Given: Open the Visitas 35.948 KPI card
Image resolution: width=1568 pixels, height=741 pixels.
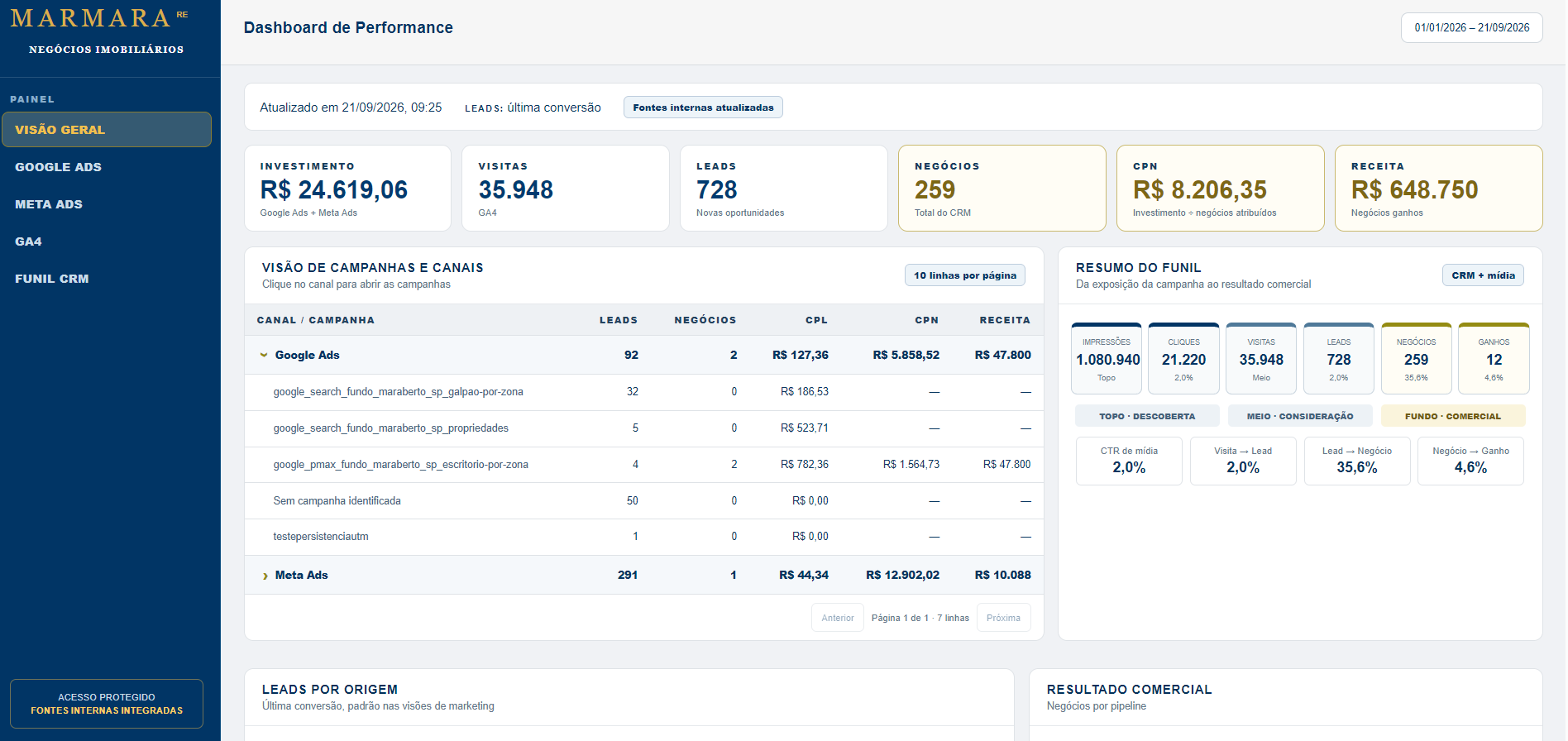Looking at the screenshot, I should tap(566, 189).
